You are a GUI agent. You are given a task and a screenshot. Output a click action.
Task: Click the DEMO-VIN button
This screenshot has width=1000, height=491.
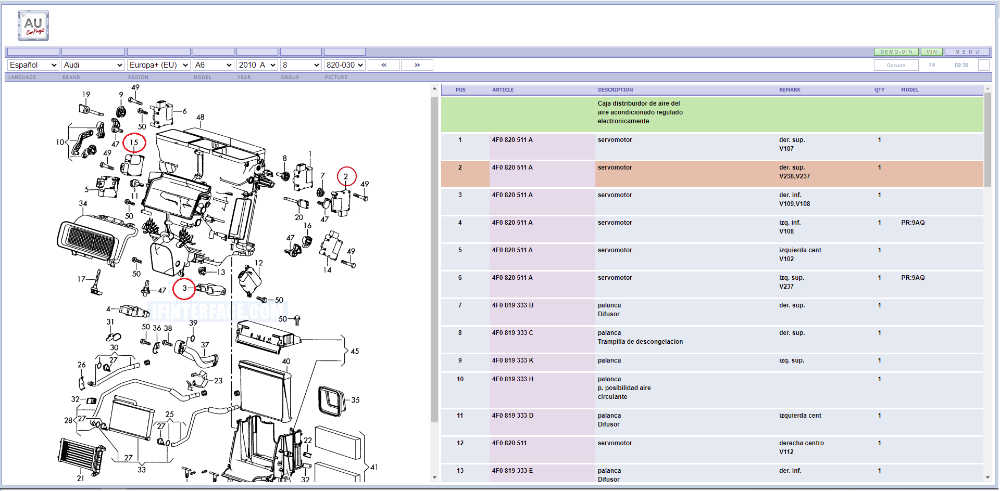(897, 52)
